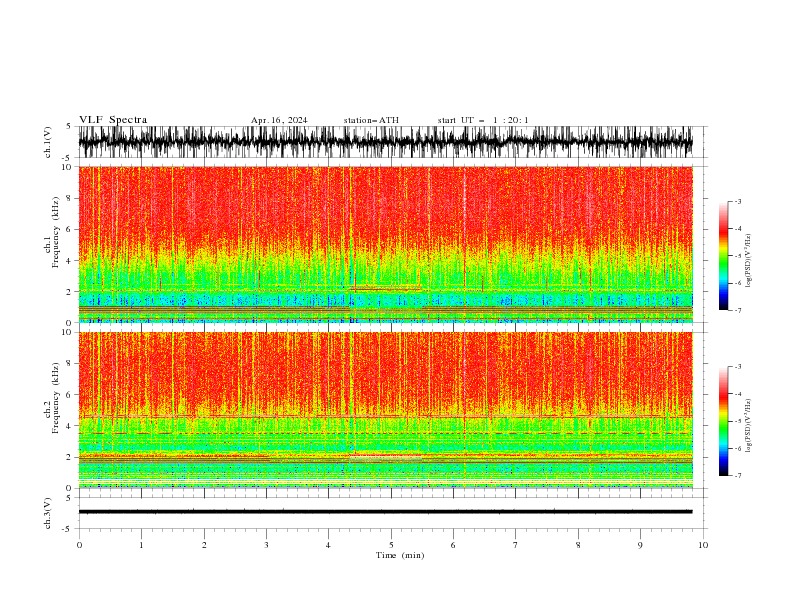Click time axis tick label '7'
The image size is (792, 612).
[516, 545]
